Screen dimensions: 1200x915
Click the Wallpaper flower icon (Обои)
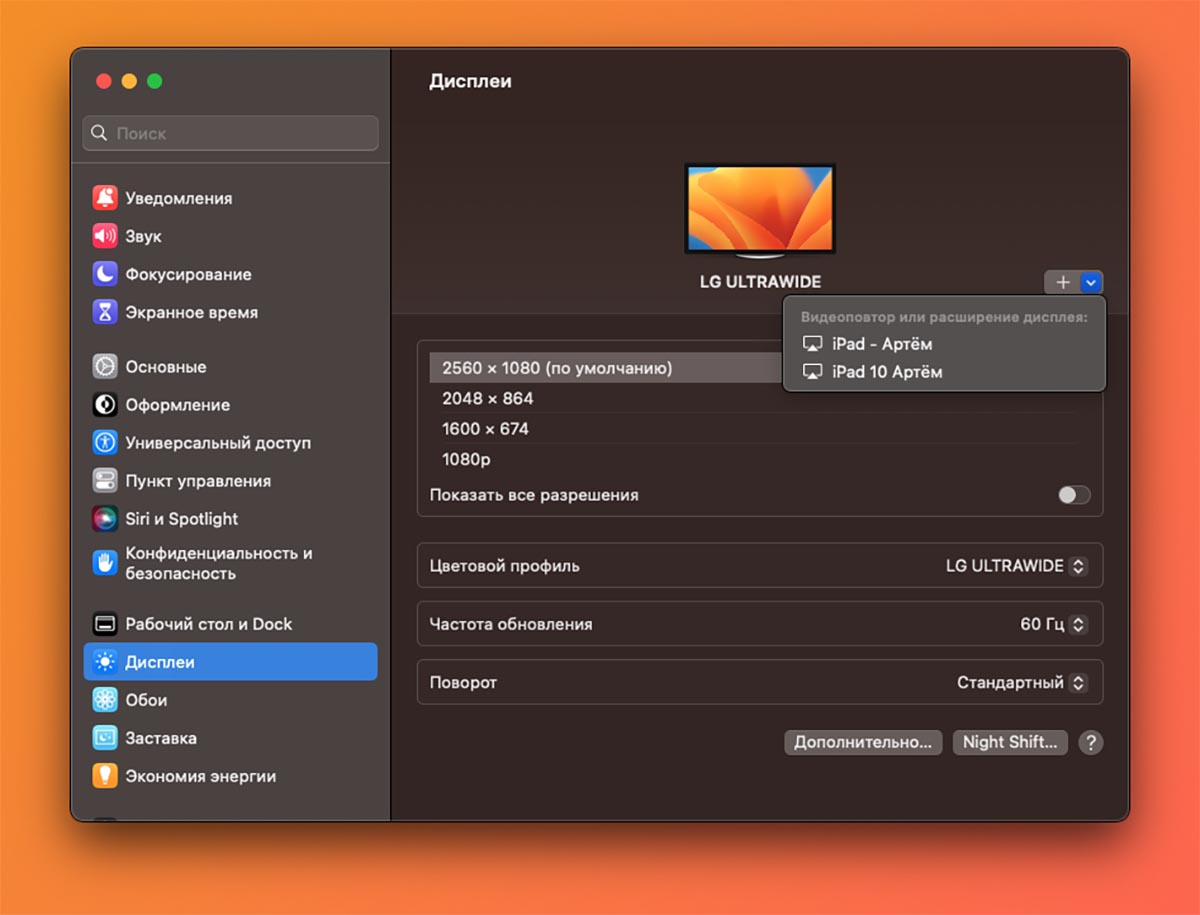click(105, 700)
